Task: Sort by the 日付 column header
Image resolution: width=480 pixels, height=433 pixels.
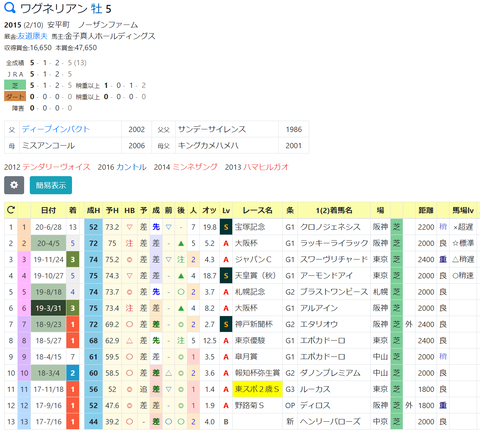Action: (x=48, y=210)
